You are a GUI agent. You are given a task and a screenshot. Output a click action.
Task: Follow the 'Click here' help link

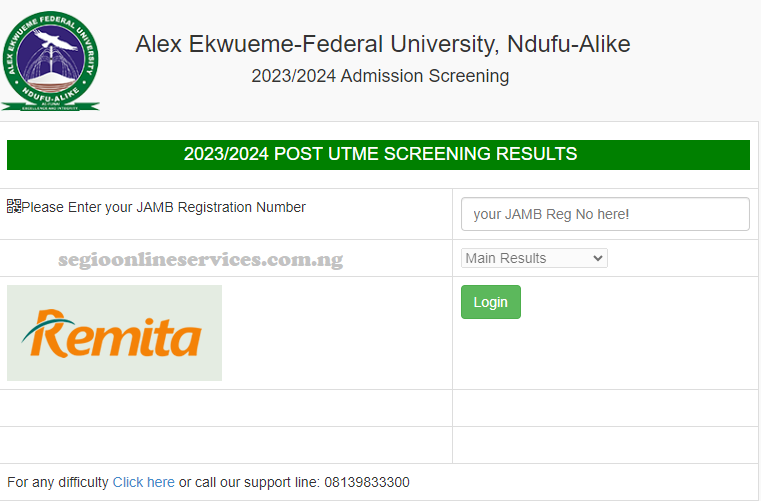pyautogui.click(x=143, y=482)
